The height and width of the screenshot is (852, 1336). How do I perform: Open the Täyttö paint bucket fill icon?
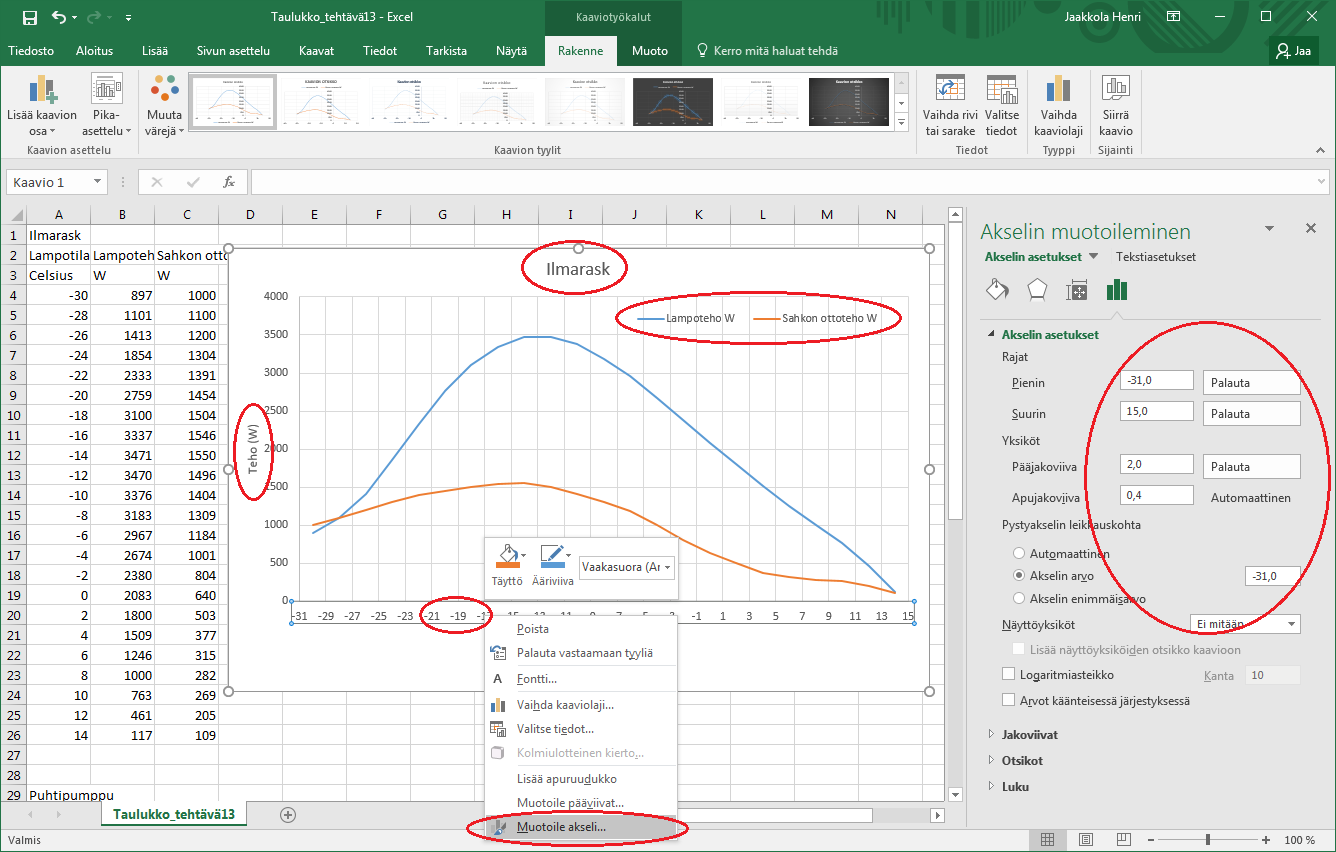(507, 556)
